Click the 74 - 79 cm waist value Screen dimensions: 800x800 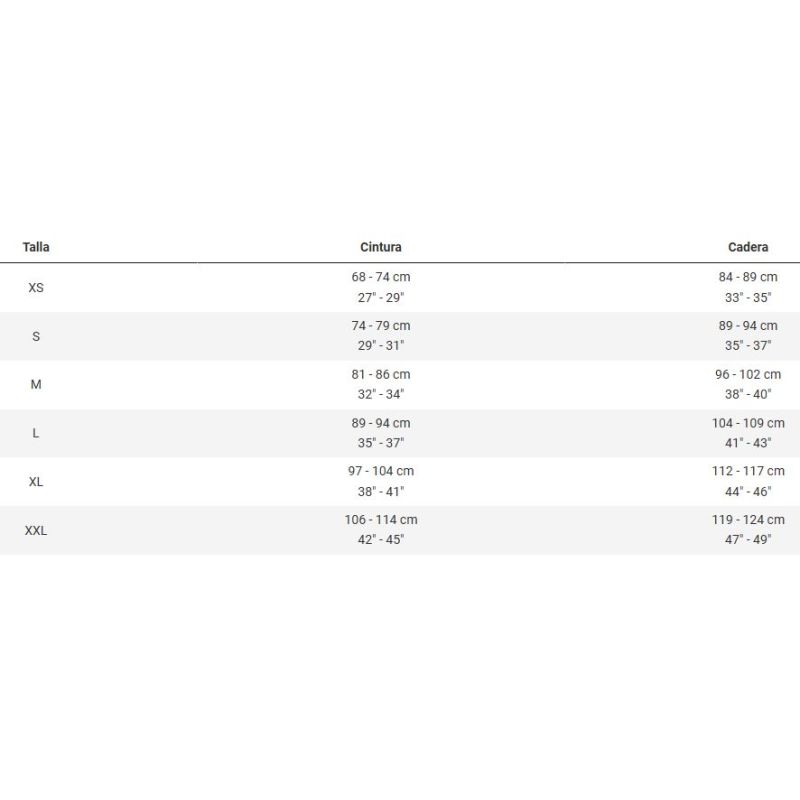(x=381, y=326)
